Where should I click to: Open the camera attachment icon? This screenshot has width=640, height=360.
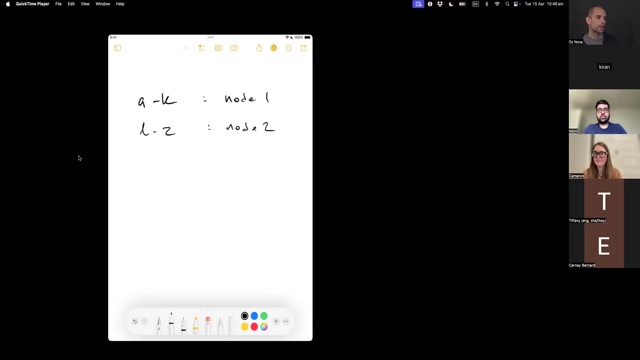tap(234, 48)
